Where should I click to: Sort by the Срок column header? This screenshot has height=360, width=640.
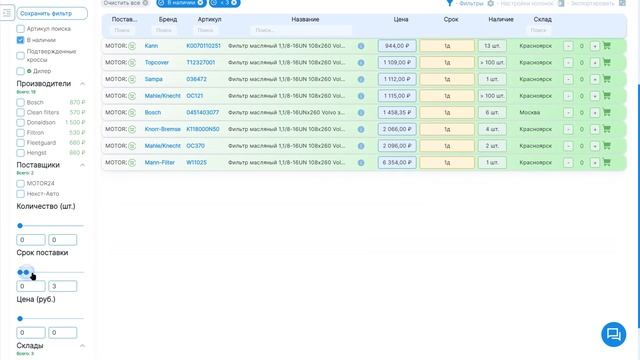click(x=451, y=20)
